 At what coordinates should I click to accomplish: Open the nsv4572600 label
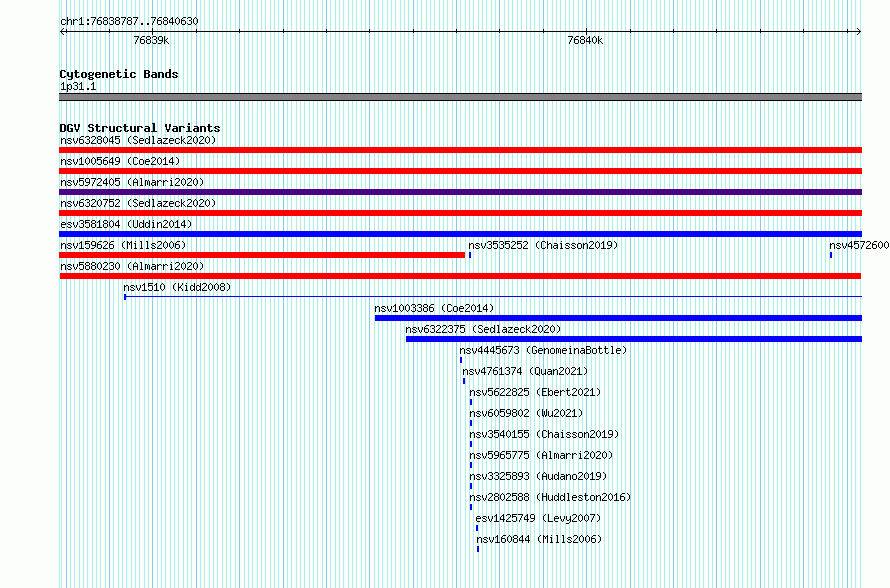859,245
